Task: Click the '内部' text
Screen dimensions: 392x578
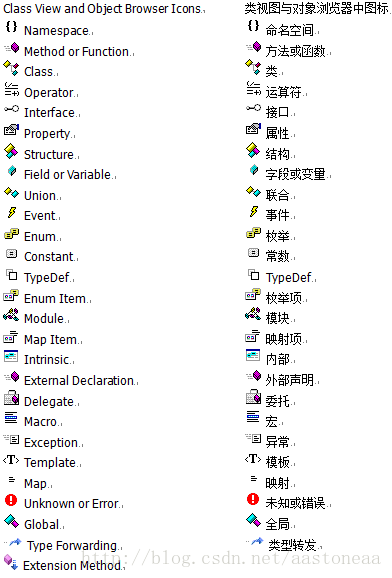Action: point(278,359)
